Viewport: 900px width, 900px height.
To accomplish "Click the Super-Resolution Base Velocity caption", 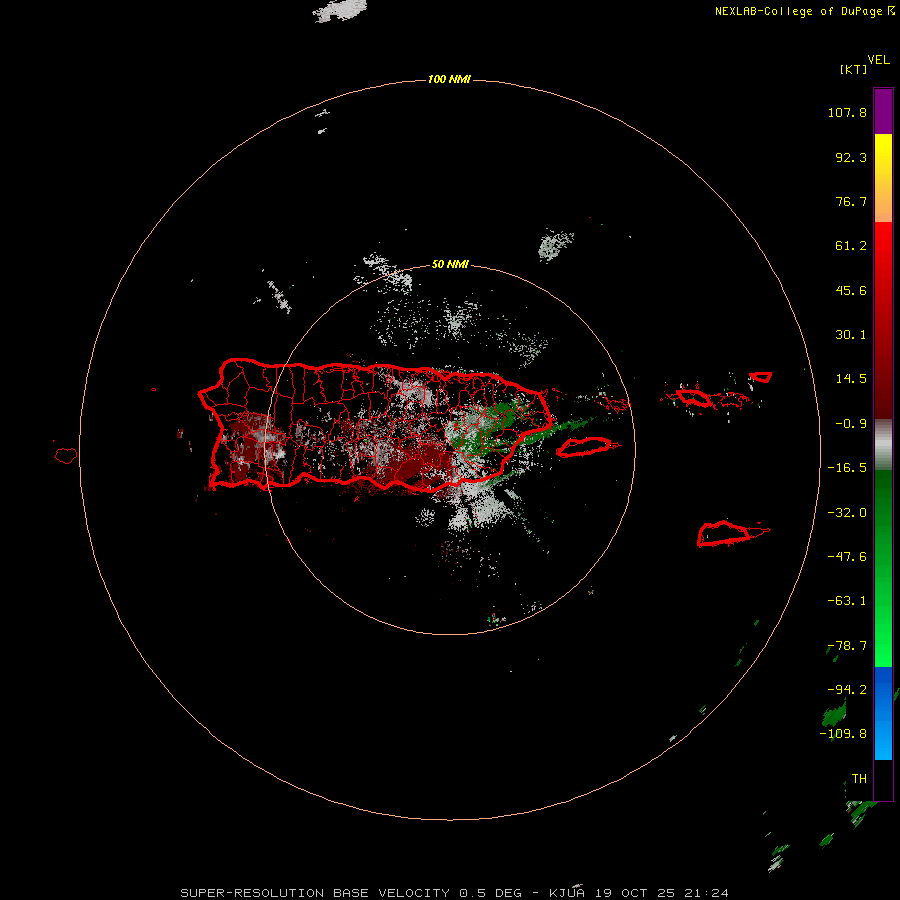I will pos(455,893).
